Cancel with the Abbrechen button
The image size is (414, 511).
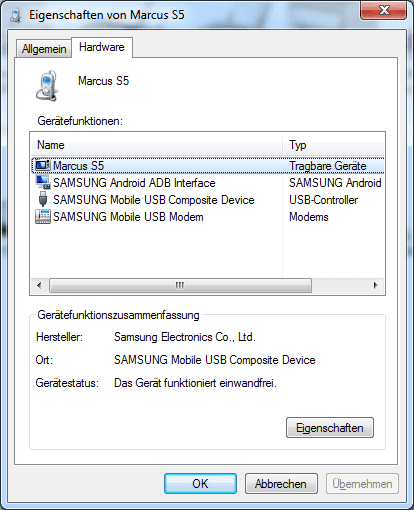click(x=281, y=483)
